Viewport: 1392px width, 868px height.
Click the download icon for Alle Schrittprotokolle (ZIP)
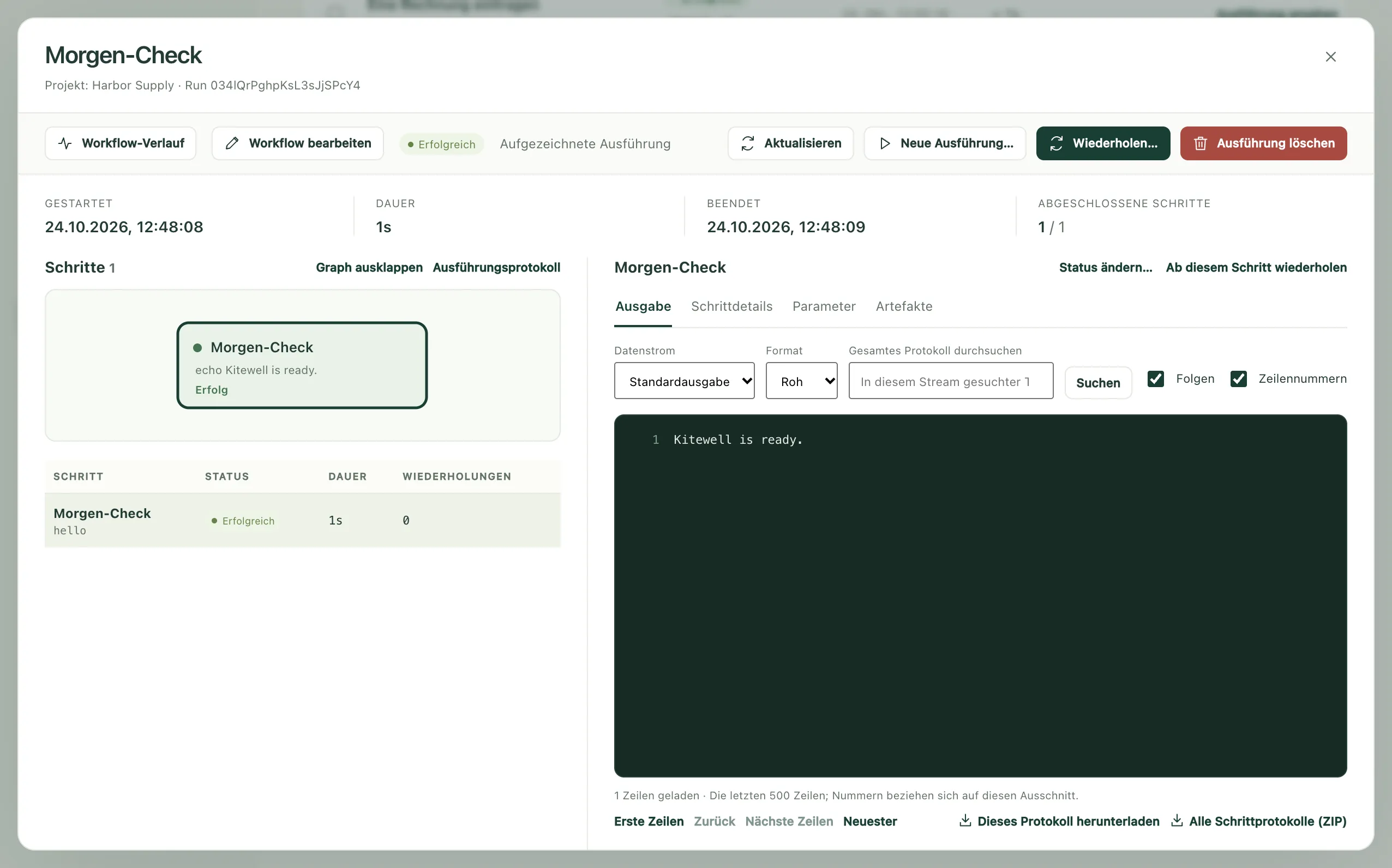(x=1177, y=821)
